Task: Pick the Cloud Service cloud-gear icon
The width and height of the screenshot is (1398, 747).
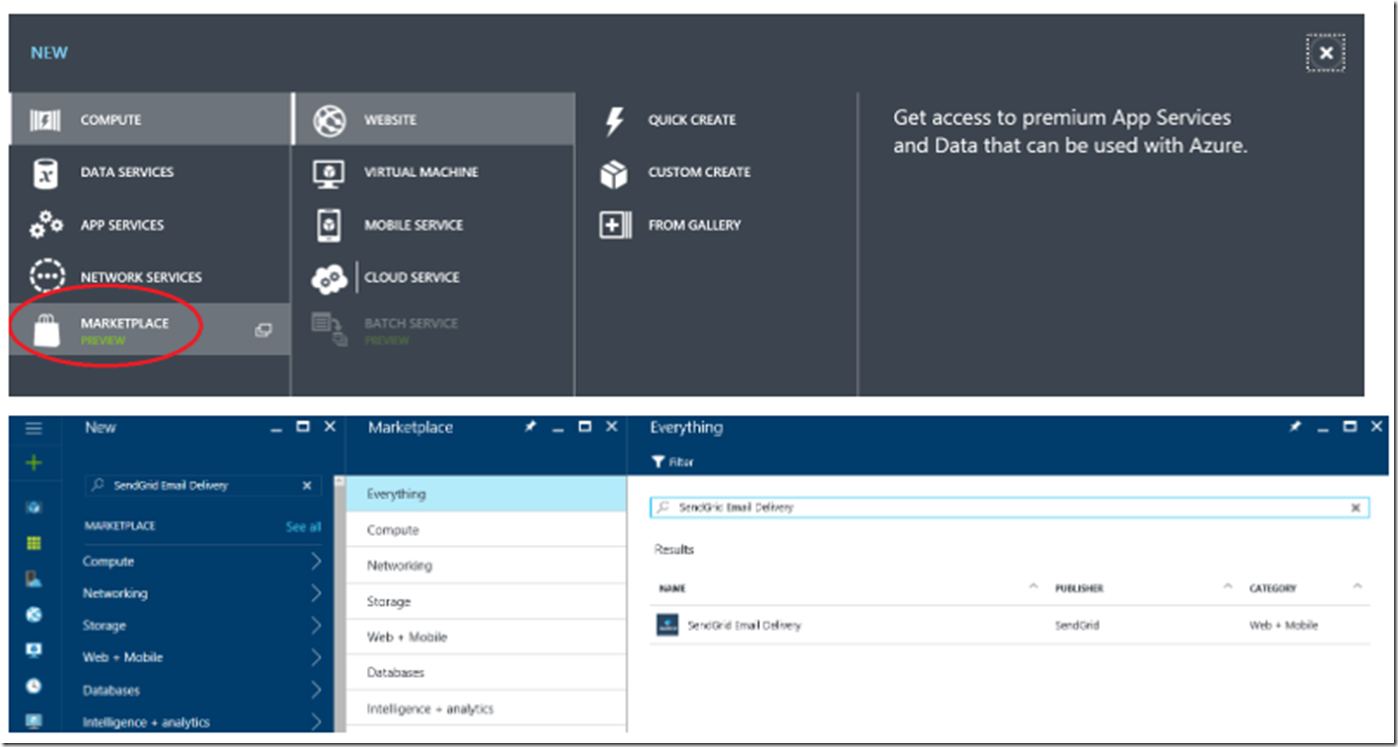Action: [x=329, y=279]
